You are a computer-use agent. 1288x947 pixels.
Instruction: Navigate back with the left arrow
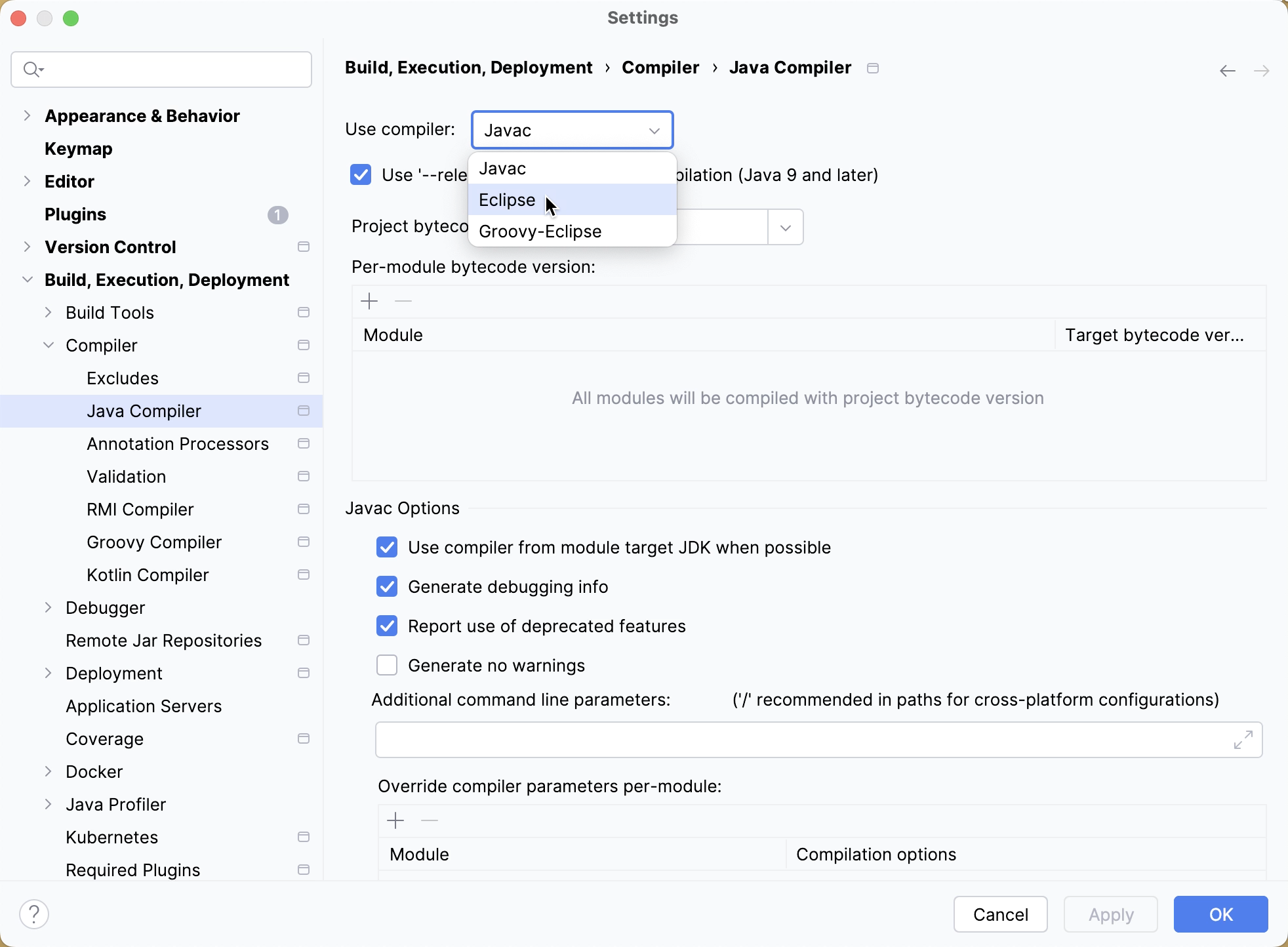(x=1228, y=70)
